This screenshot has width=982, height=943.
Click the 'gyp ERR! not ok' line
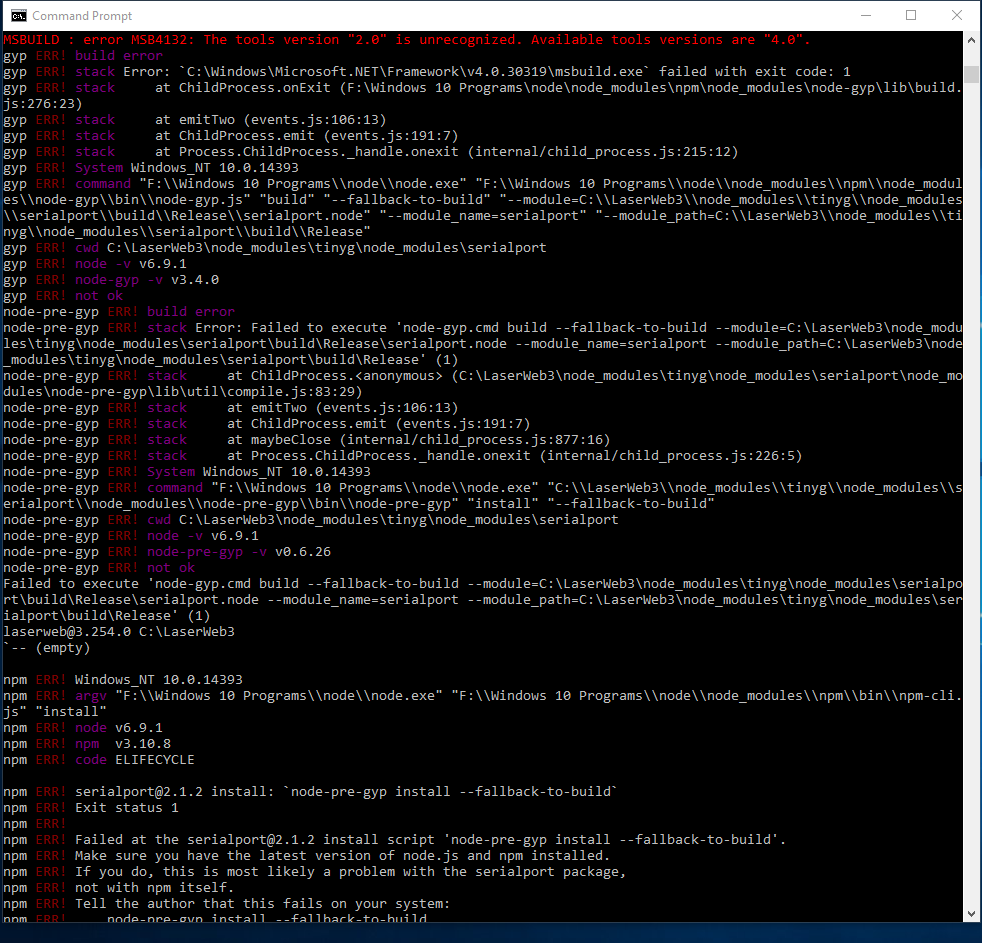63,296
